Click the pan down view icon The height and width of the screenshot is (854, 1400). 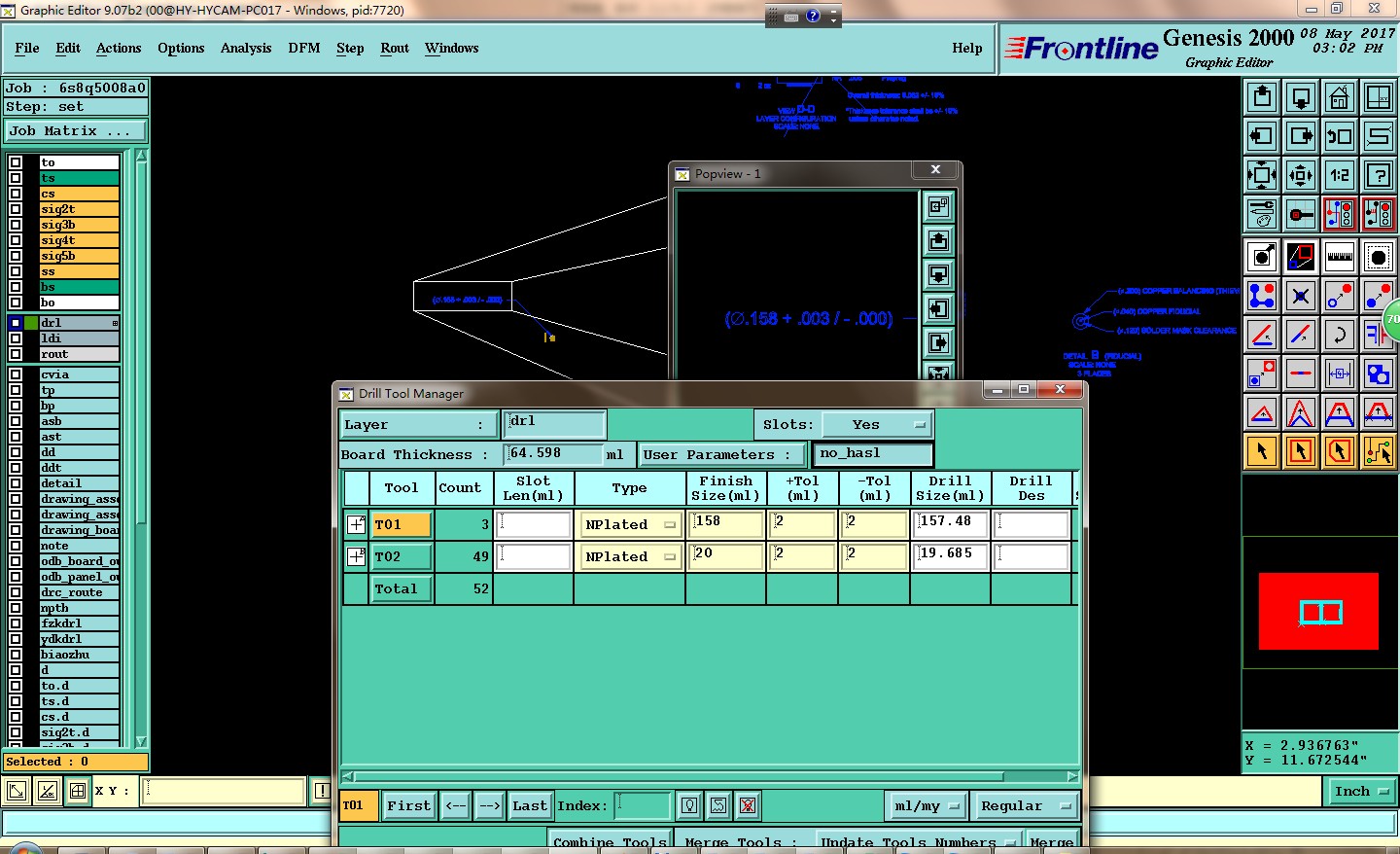pyautogui.click(x=1301, y=97)
